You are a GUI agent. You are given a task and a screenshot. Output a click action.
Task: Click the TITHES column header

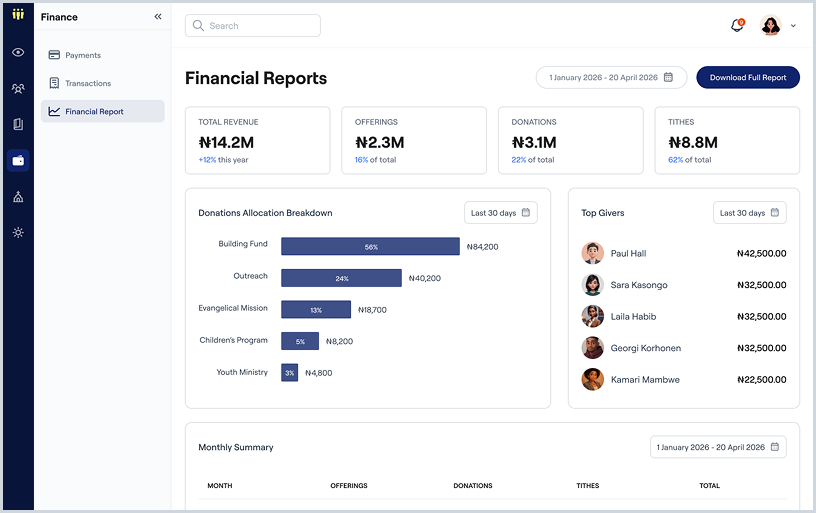click(588, 485)
